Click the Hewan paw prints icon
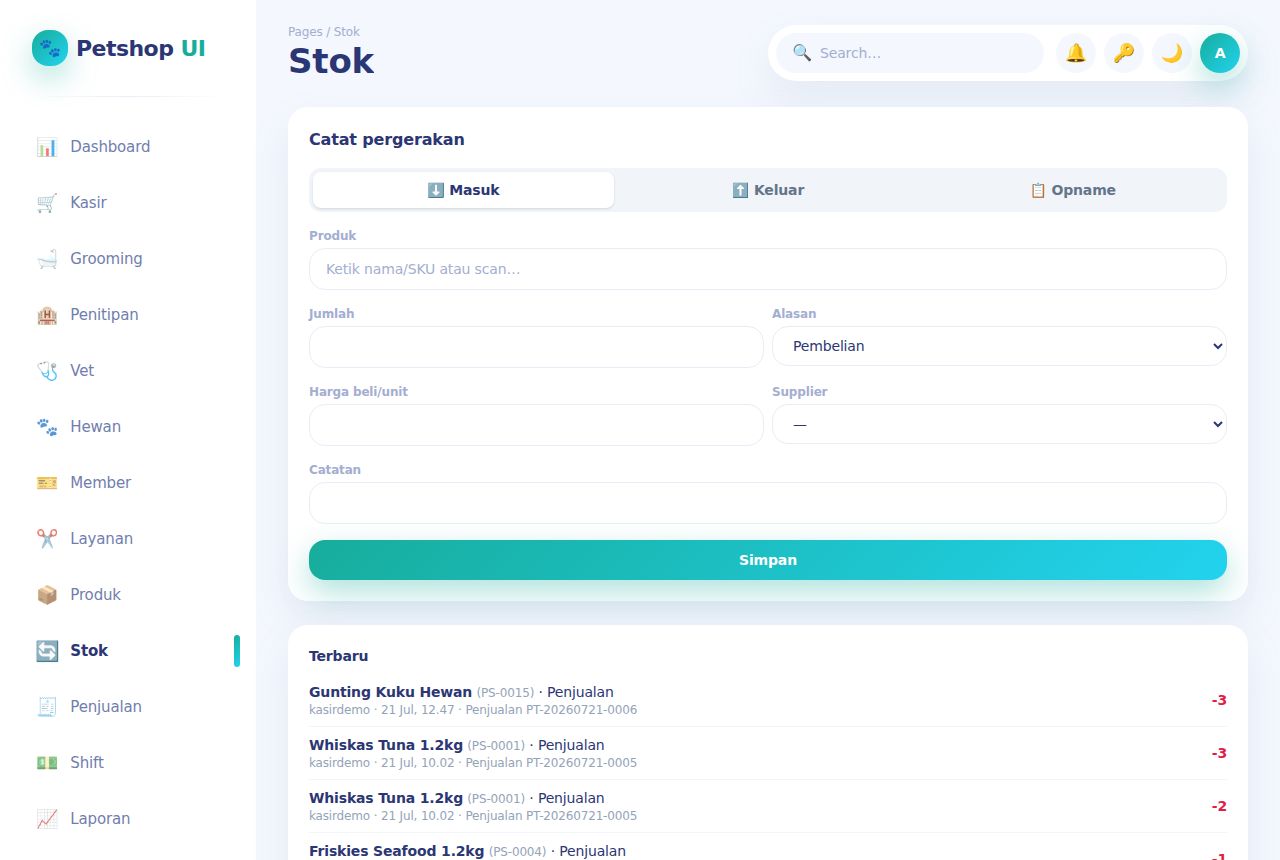 [x=47, y=427]
